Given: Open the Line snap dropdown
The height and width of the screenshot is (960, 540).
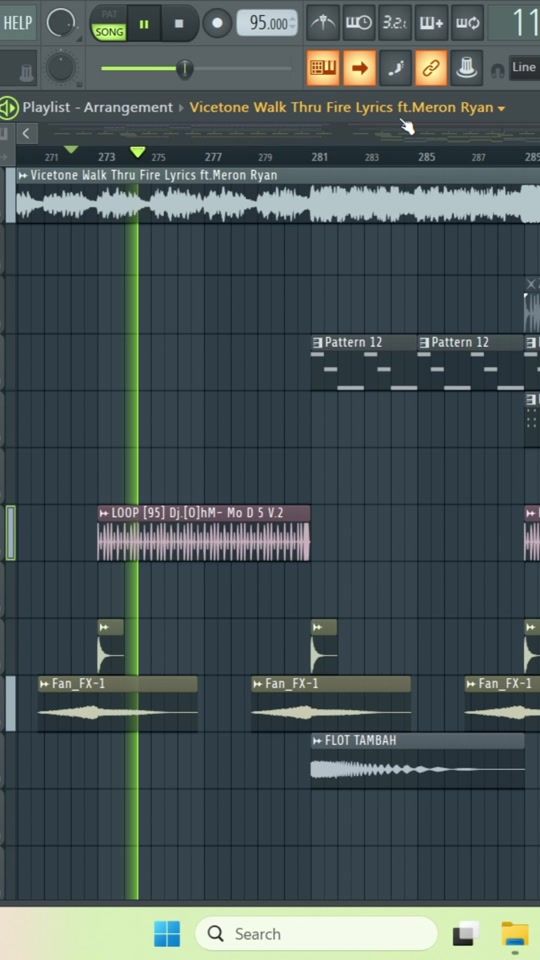Looking at the screenshot, I should (x=524, y=67).
